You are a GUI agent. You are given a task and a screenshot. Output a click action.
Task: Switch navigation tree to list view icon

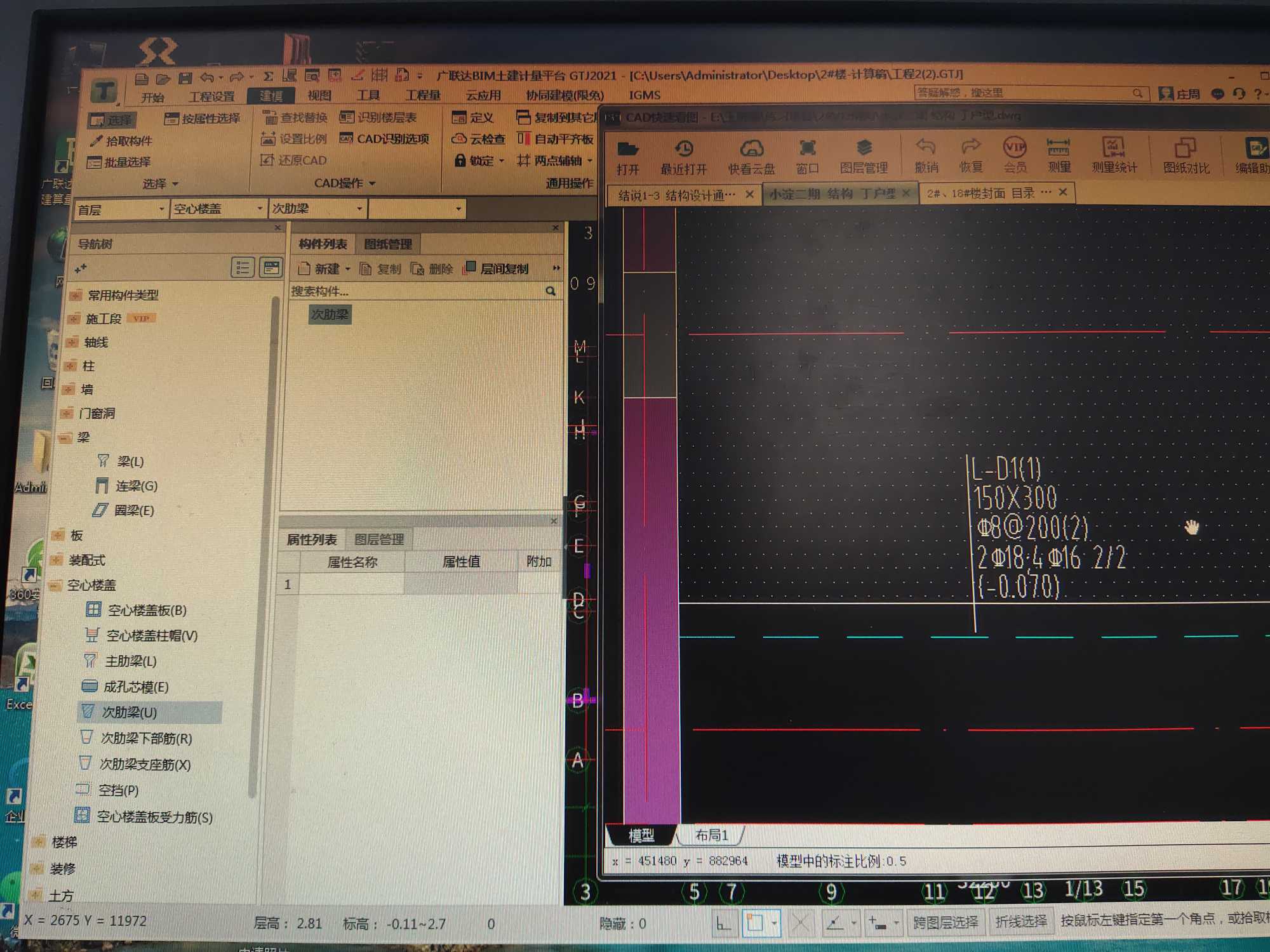click(243, 267)
